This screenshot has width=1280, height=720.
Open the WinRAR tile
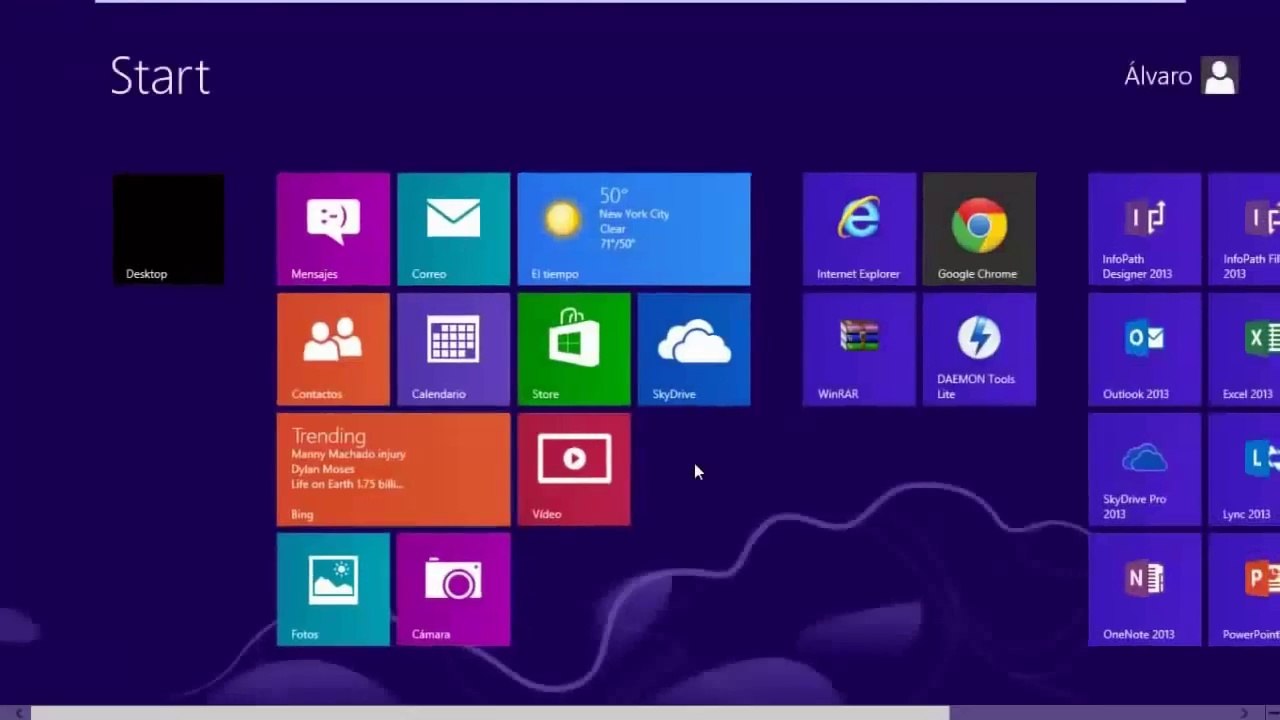[859, 349]
